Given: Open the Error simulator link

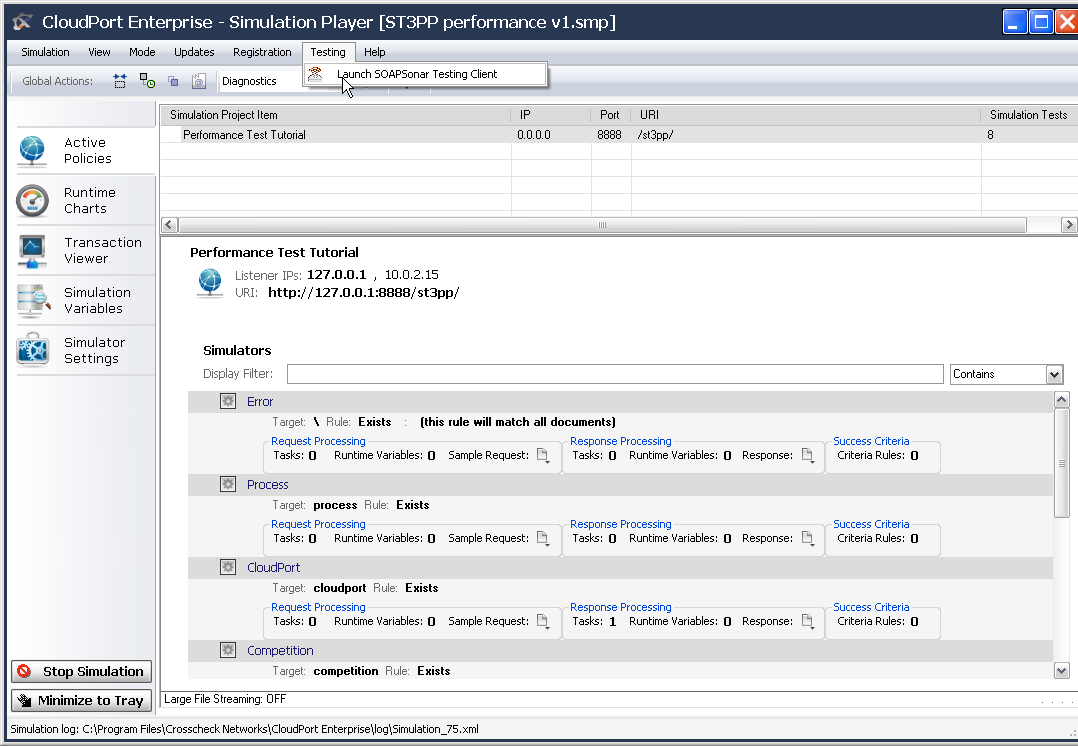Looking at the screenshot, I should (260, 402).
